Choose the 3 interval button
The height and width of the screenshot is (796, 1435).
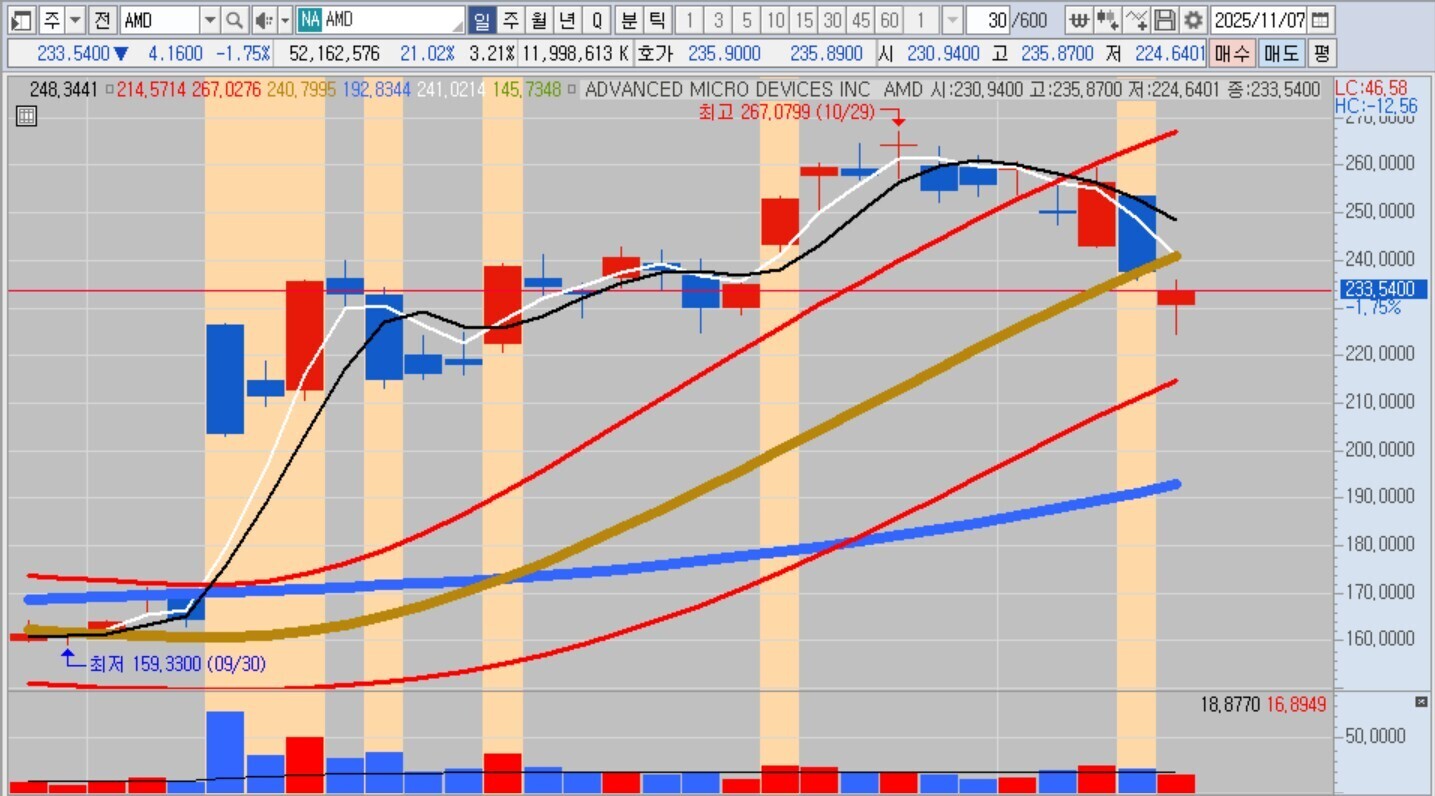click(718, 19)
